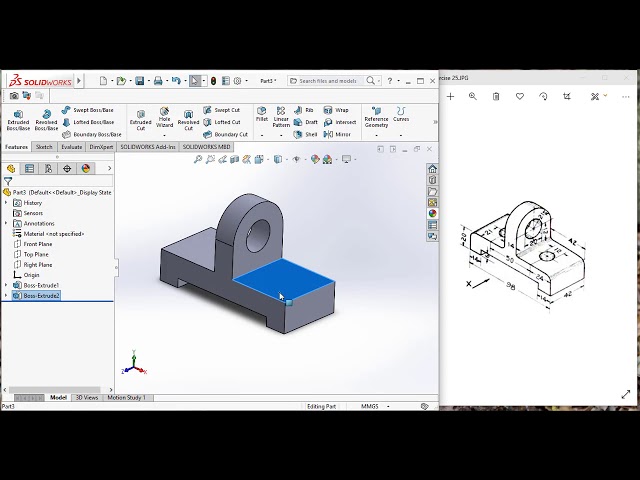Open the ConfigurationManager tab

point(48,168)
